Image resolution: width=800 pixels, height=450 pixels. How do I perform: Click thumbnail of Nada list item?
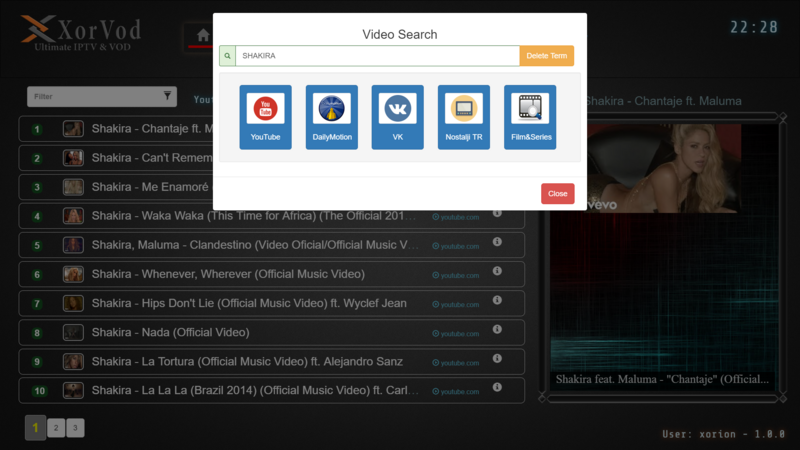73,332
